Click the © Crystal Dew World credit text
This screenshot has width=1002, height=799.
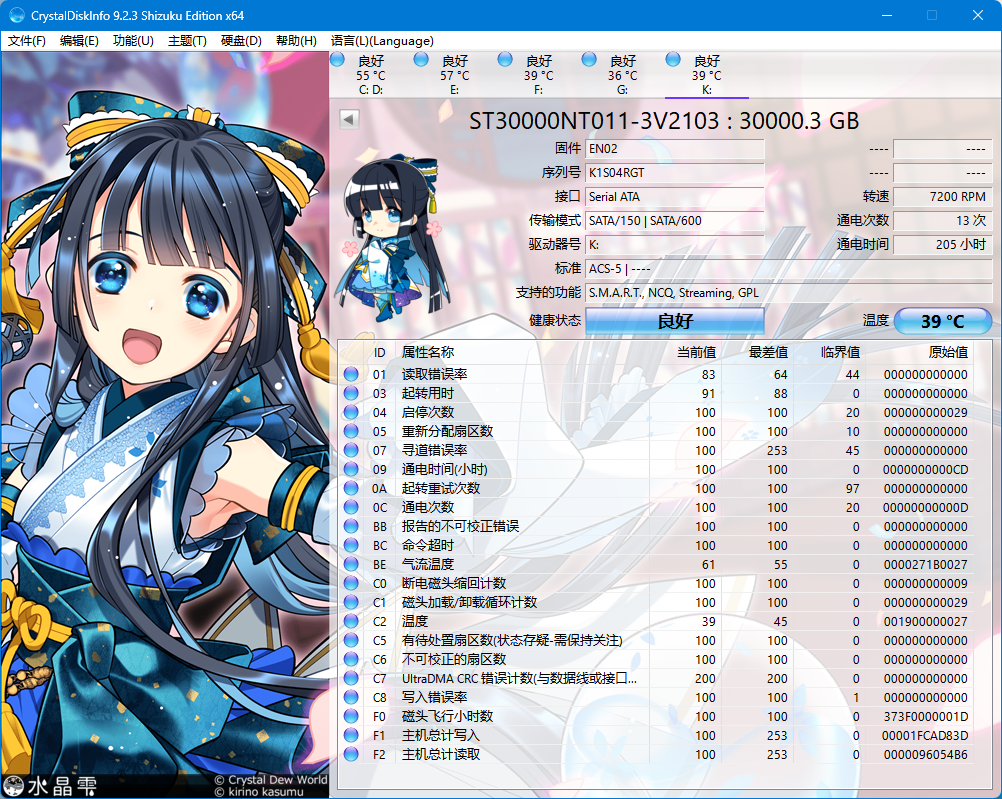click(x=270, y=780)
